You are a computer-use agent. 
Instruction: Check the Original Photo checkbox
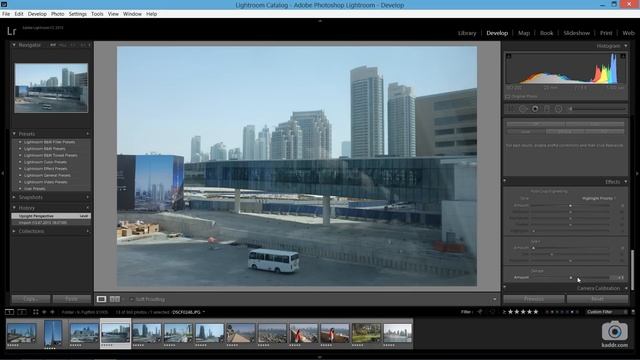[x=508, y=97]
